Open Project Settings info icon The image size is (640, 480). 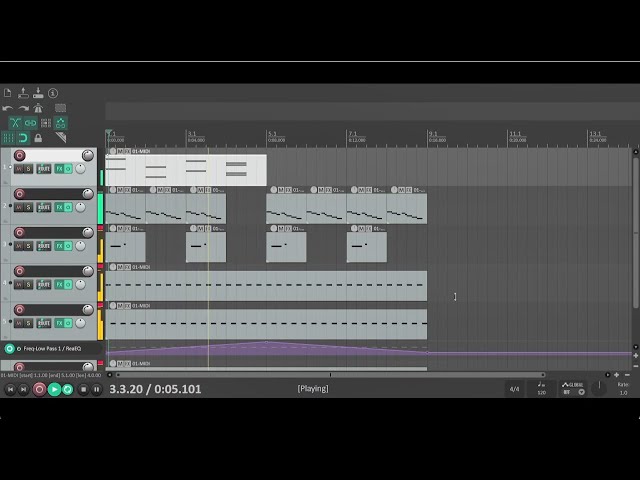(x=53, y=93)
